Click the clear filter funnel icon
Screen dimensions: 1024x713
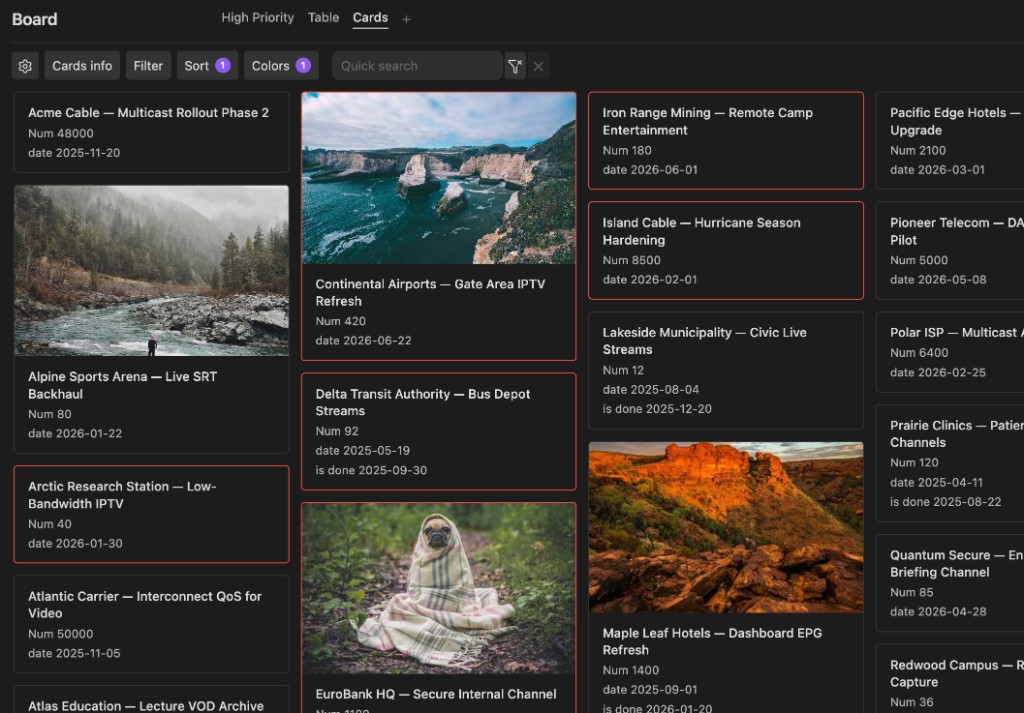pyautogui.click(x=515, y=66)
